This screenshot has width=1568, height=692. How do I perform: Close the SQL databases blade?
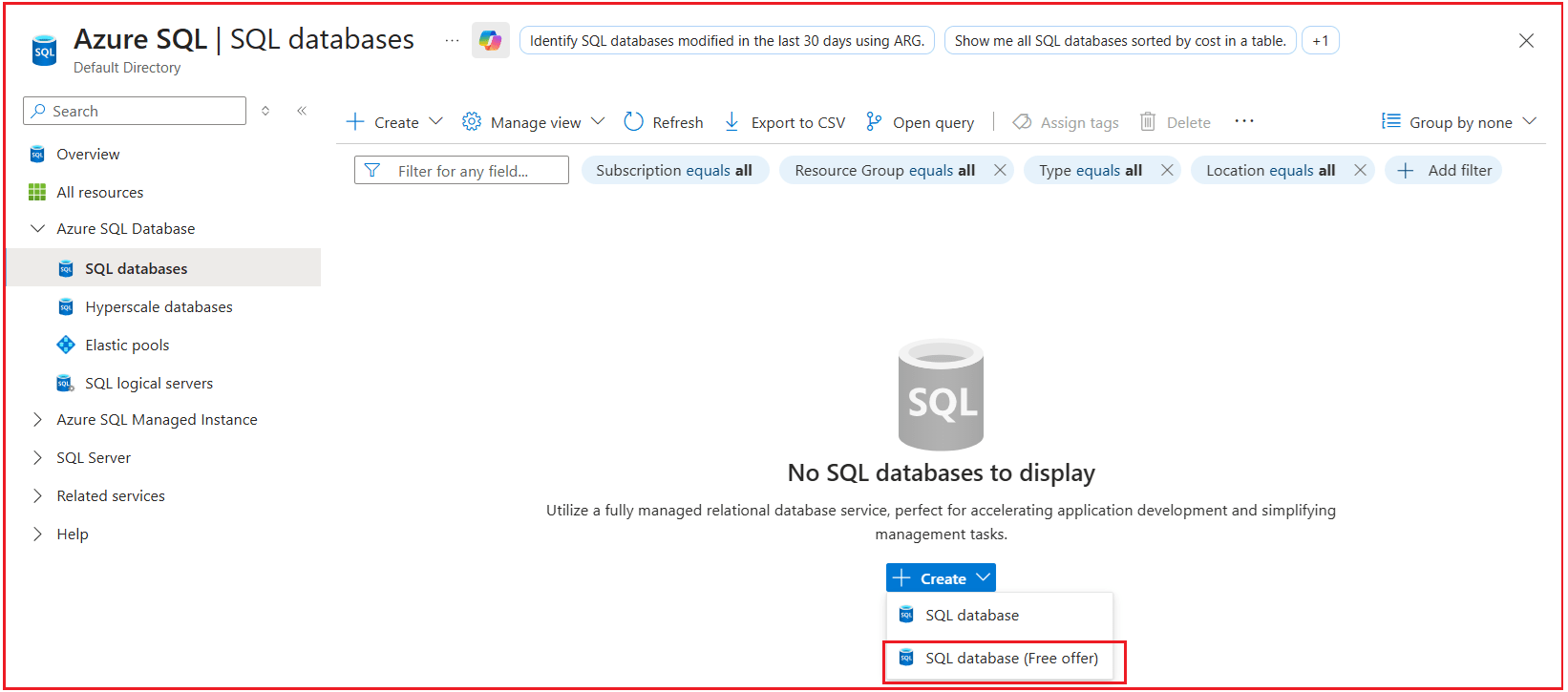1526,40
